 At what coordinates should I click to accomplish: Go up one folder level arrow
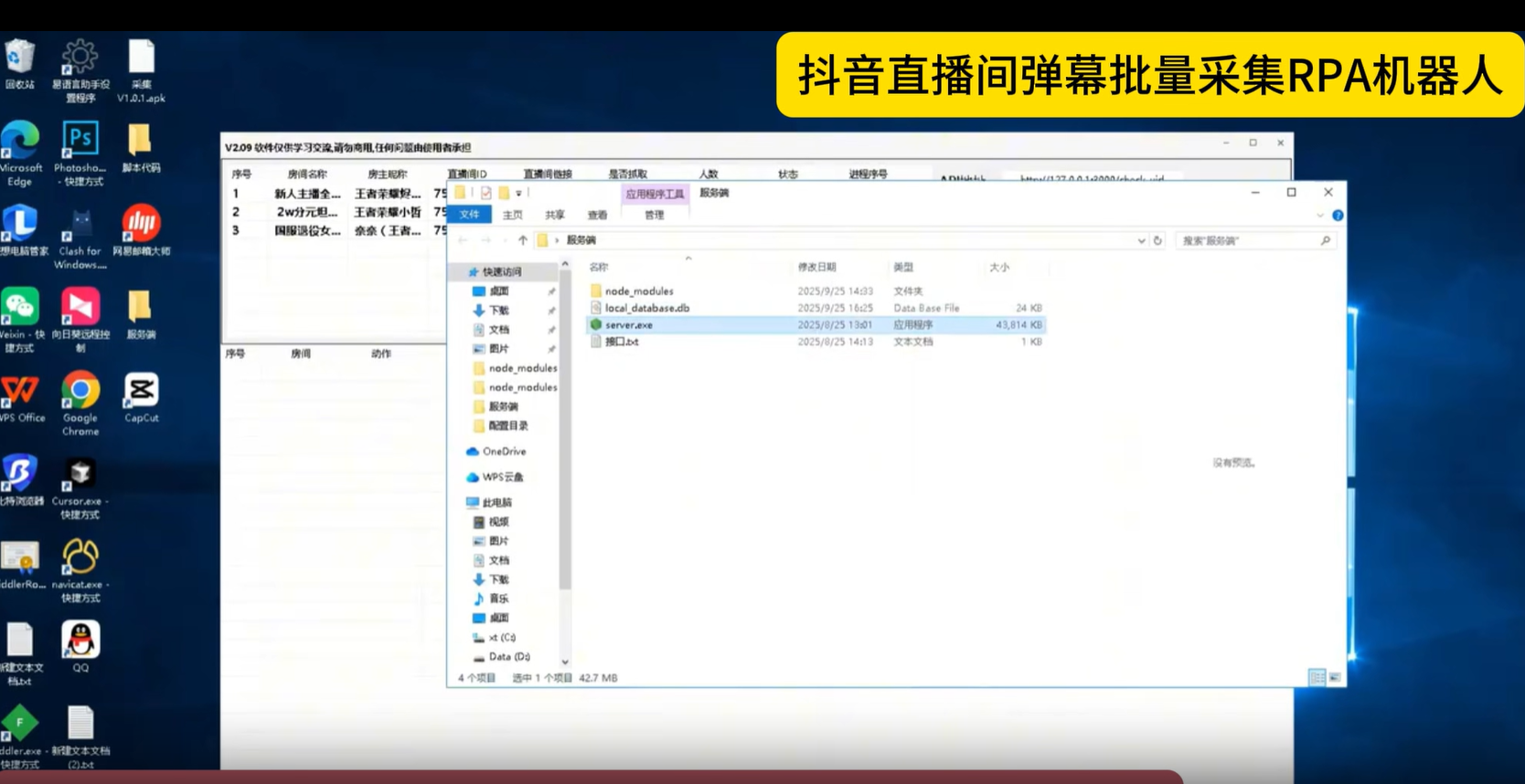tap(523, 240)
